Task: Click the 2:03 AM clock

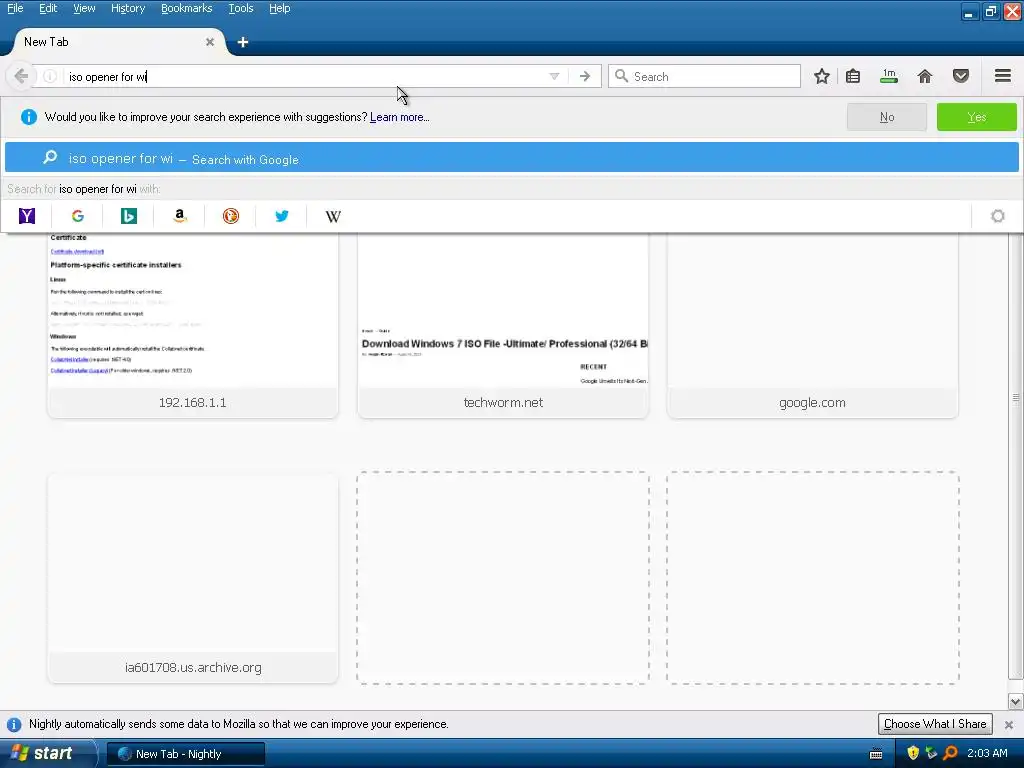Action: pos(987,753)
